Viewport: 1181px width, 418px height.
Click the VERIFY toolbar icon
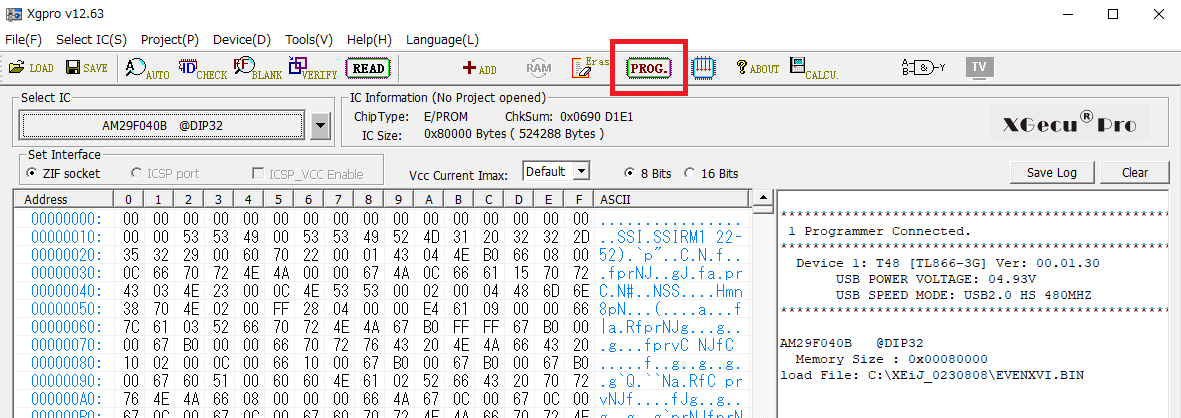pyautogui.click(x=313, y=68)
